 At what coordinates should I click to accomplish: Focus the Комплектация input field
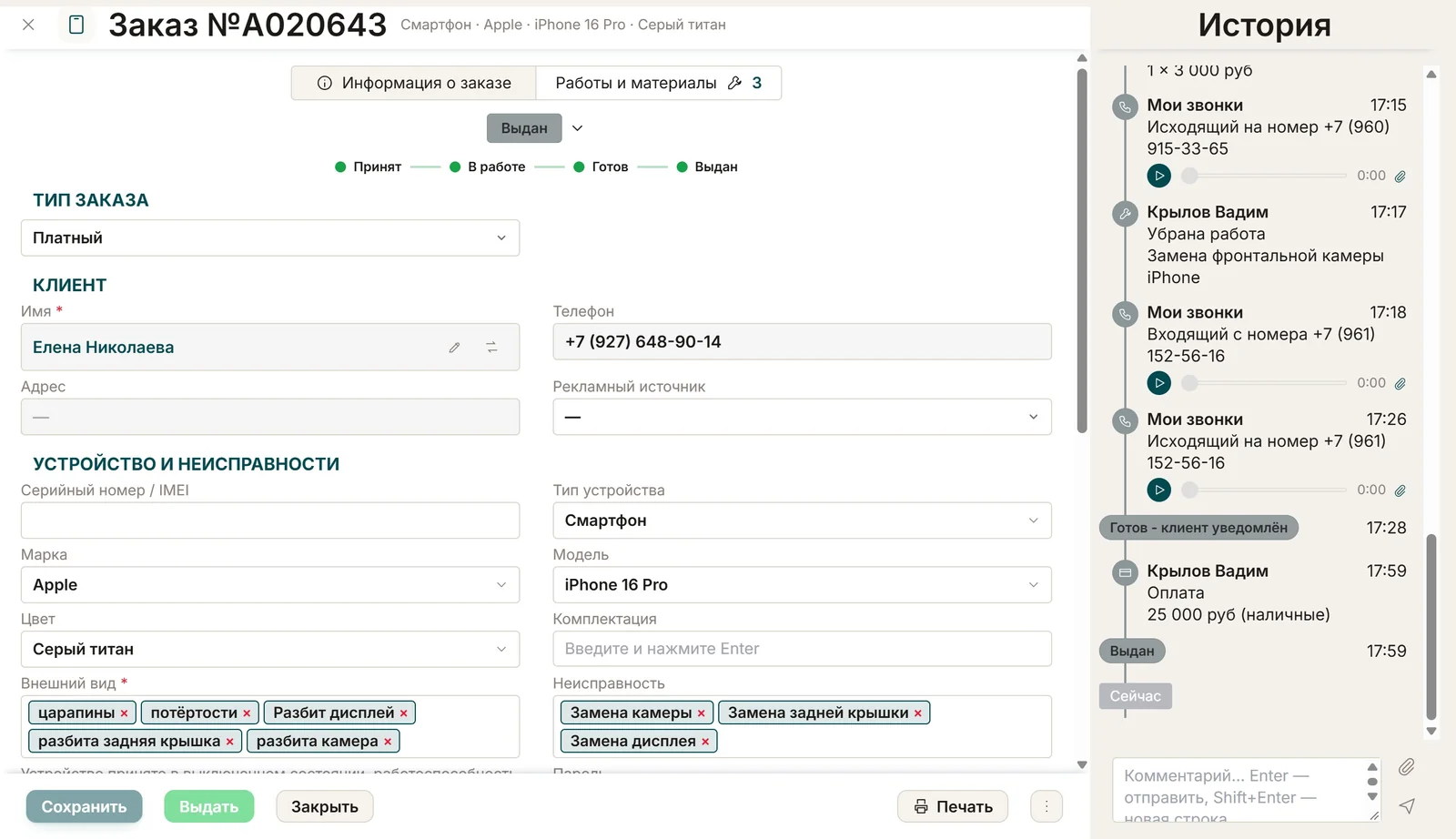(802, 650)
